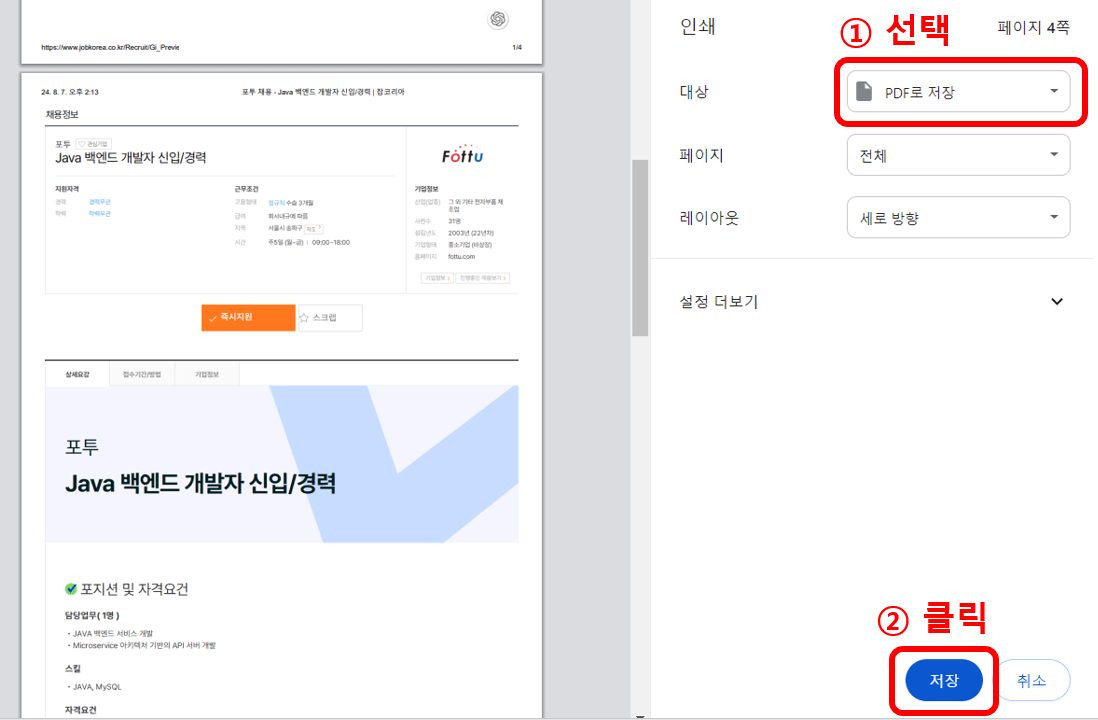Image resolution: width=1098 pixels, height=720 pixels.
Task: Click the circular logo atop the preview page
Action: 497,19
